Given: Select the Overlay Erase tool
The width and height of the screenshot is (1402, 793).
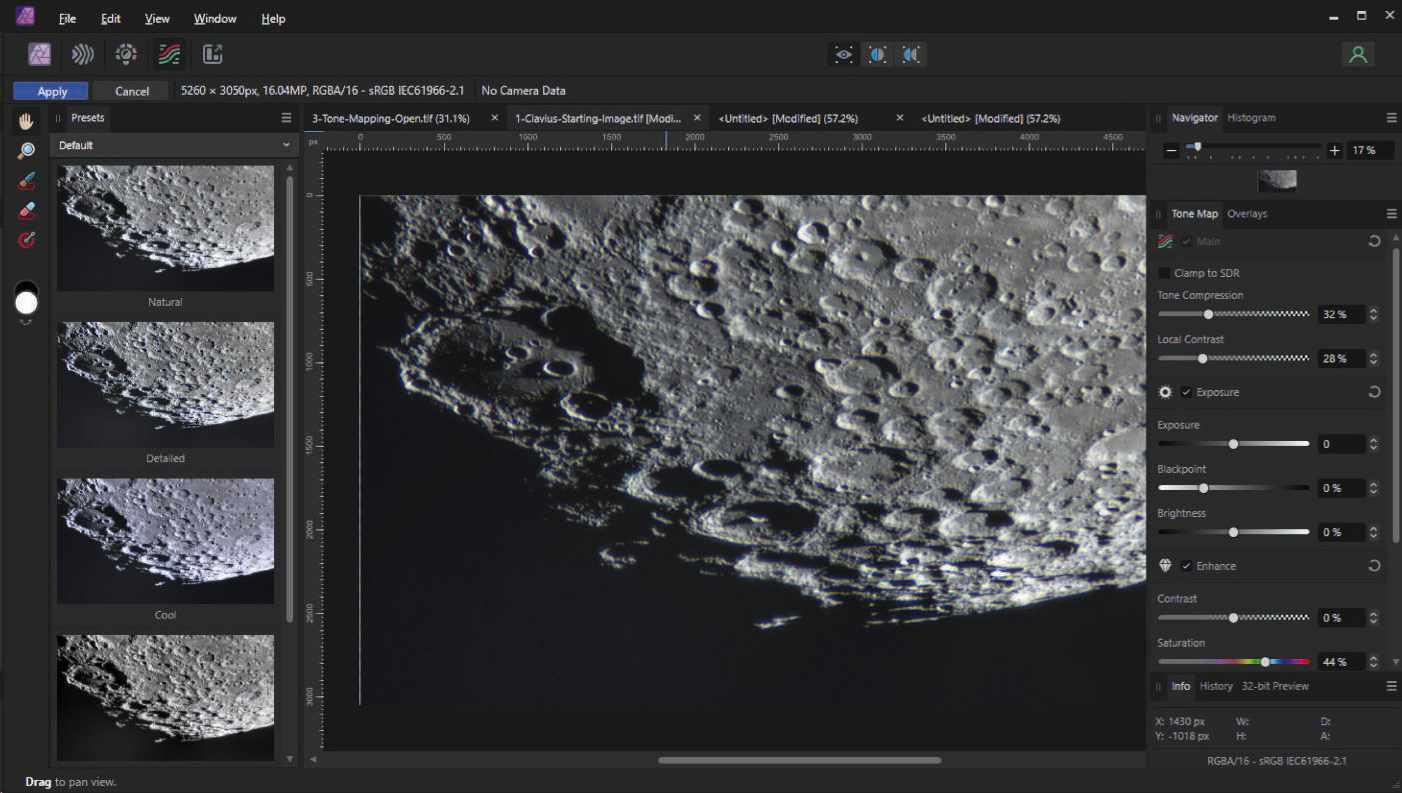Looking at the screenshot, I should [x=27, y=211].
